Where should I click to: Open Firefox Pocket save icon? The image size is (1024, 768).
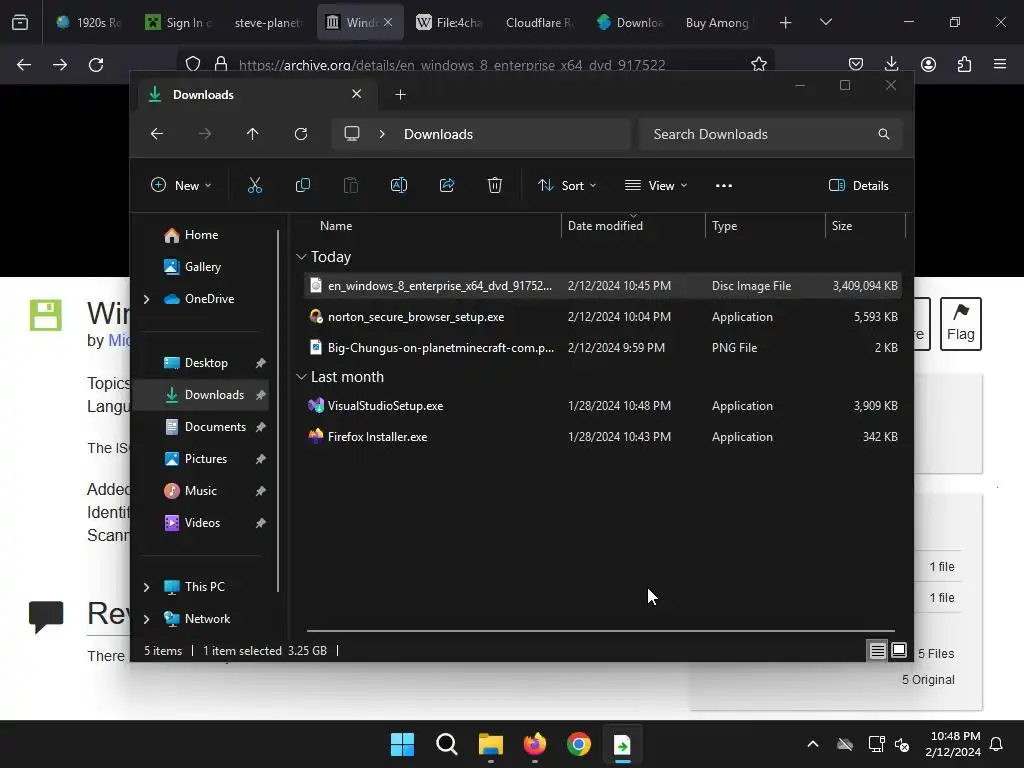pyautogui.click(x=856, y=64)
